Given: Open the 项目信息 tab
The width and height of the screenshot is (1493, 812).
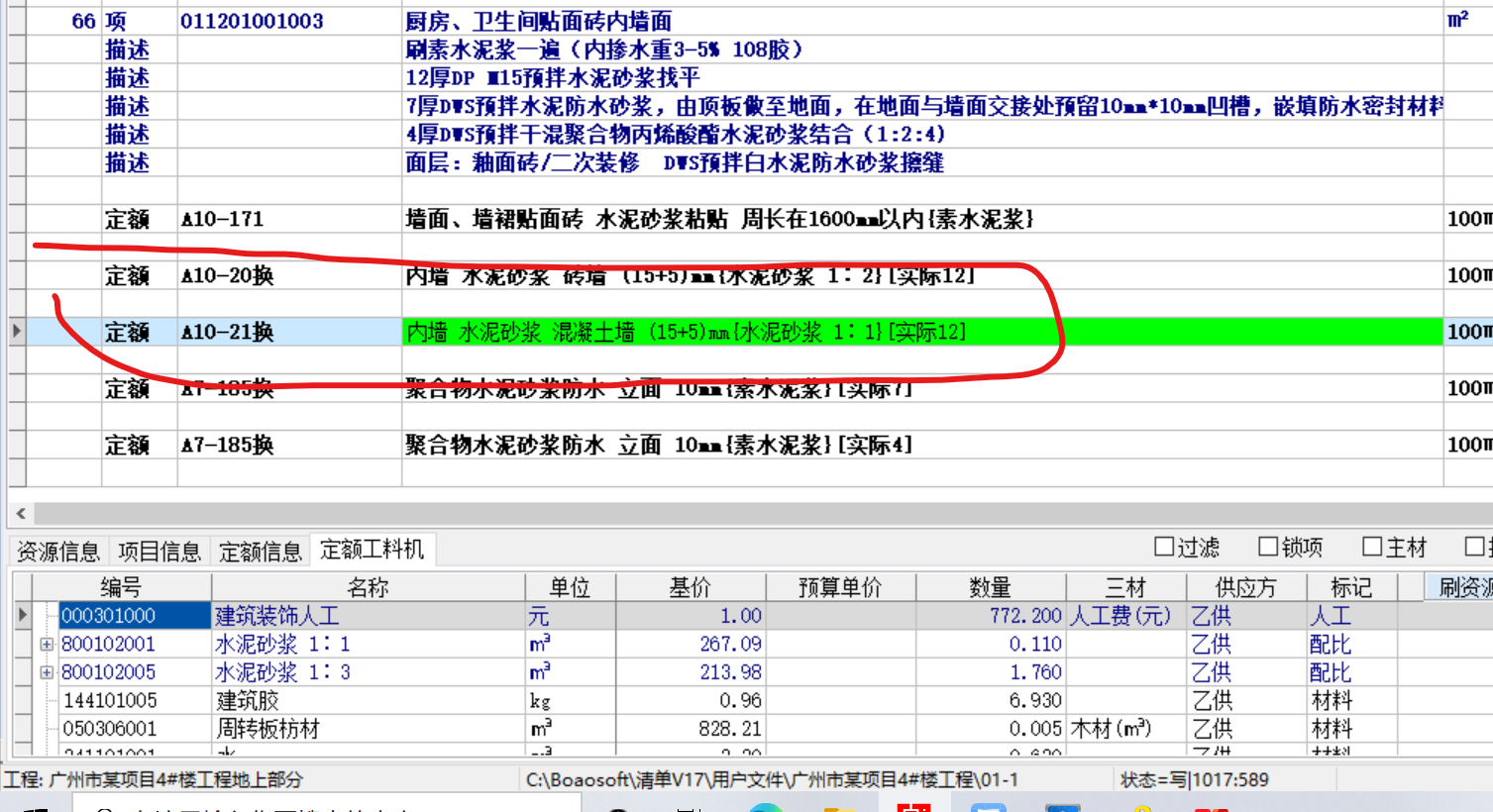Looking at the screenshot, I should (x=160, y=552).
